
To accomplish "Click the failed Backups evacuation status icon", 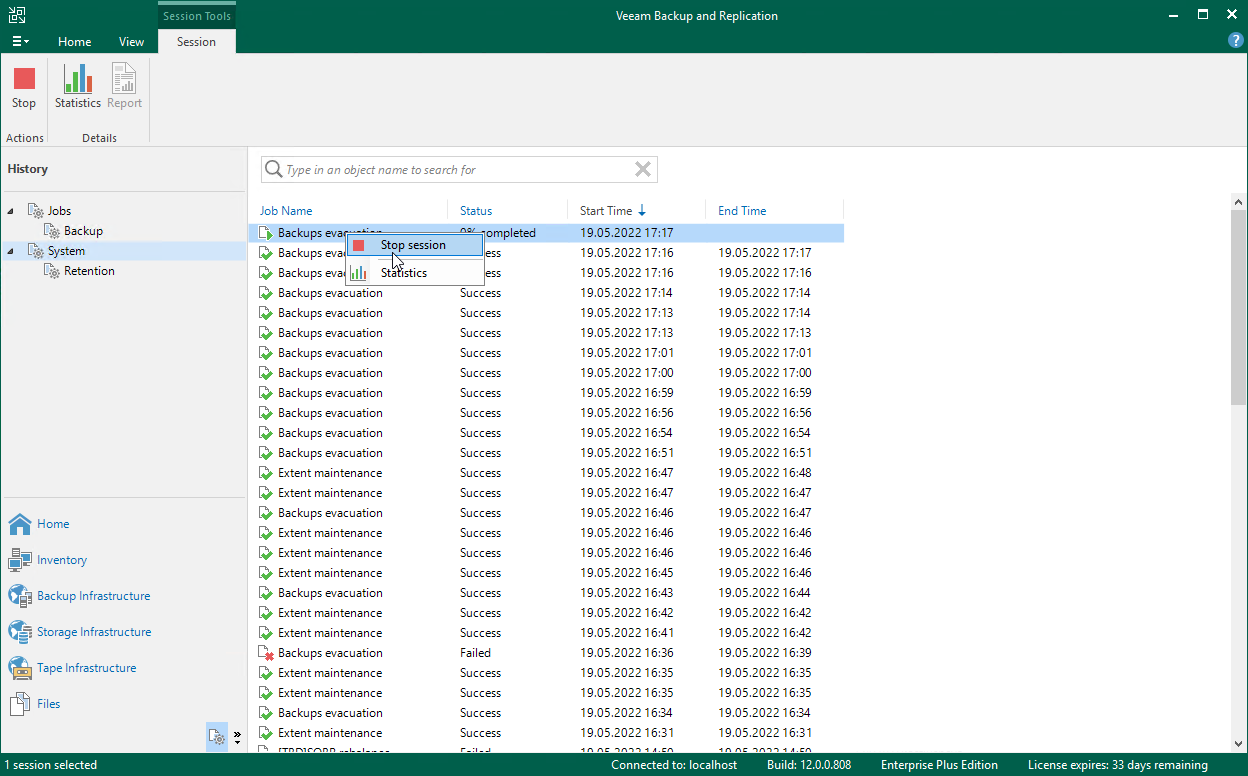I will (x=266, y=653).
